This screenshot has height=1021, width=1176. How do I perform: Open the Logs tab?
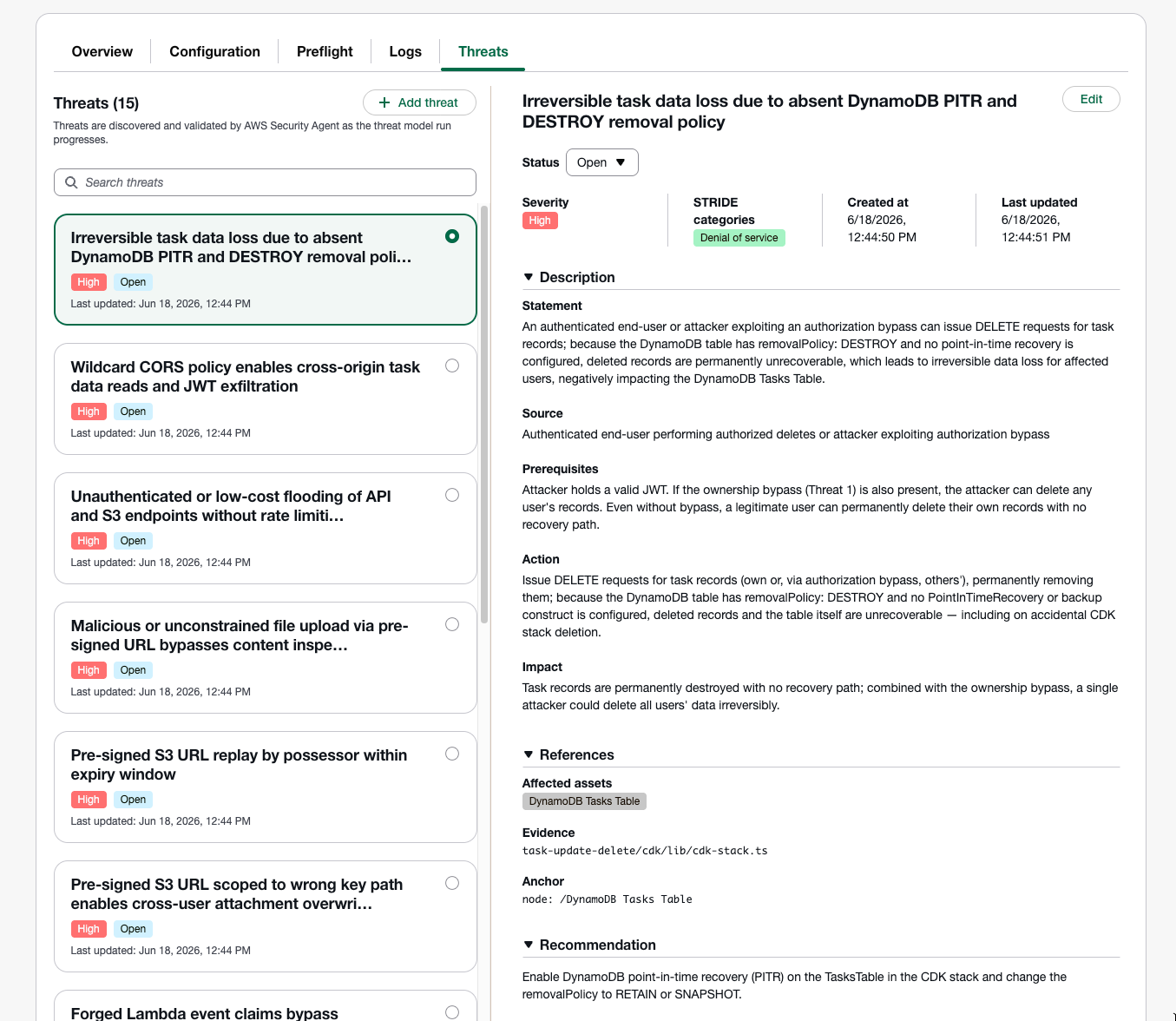(405, 51)
